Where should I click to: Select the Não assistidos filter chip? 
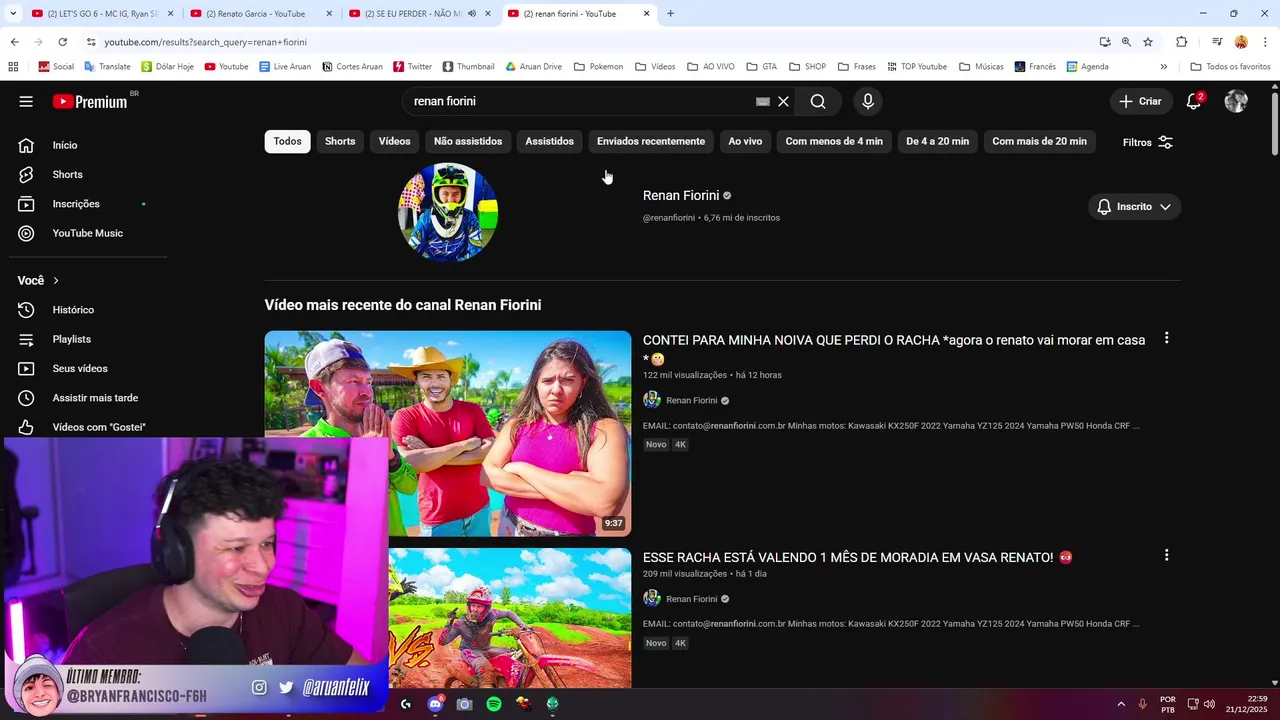468,141
